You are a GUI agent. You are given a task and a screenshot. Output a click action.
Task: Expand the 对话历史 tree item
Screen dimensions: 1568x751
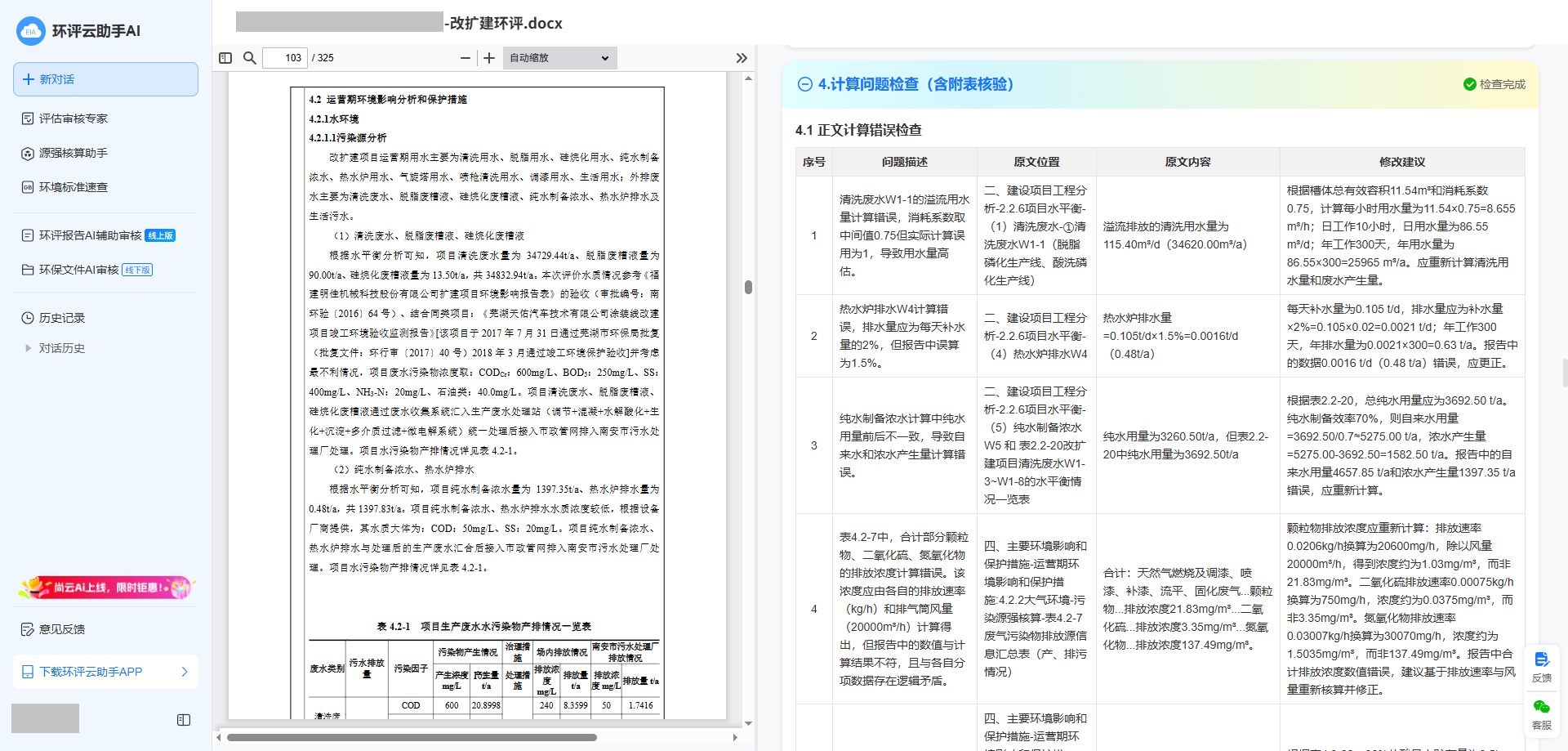tap(29, 348)
